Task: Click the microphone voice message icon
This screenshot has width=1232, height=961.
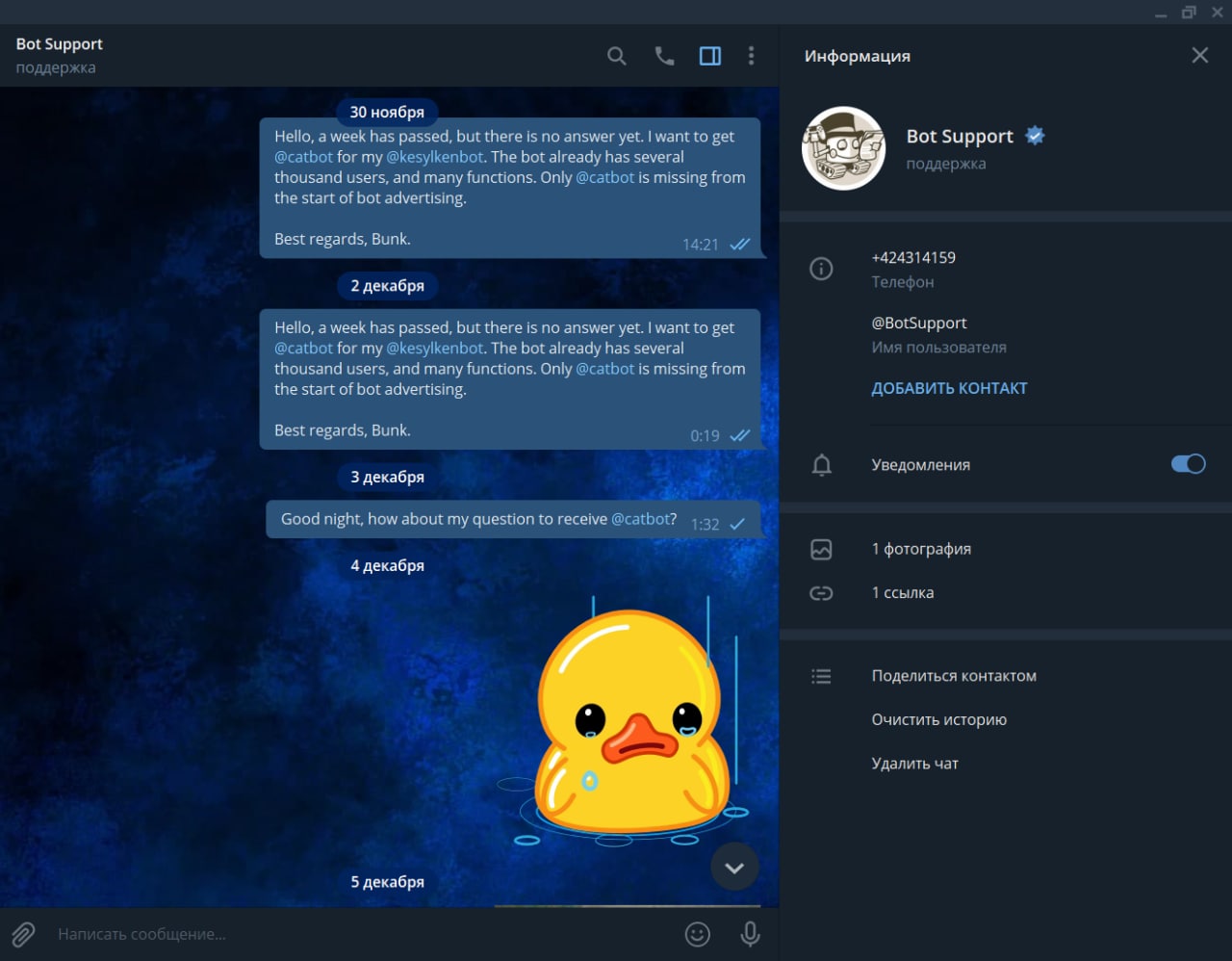Action: [x=750, y=934]
